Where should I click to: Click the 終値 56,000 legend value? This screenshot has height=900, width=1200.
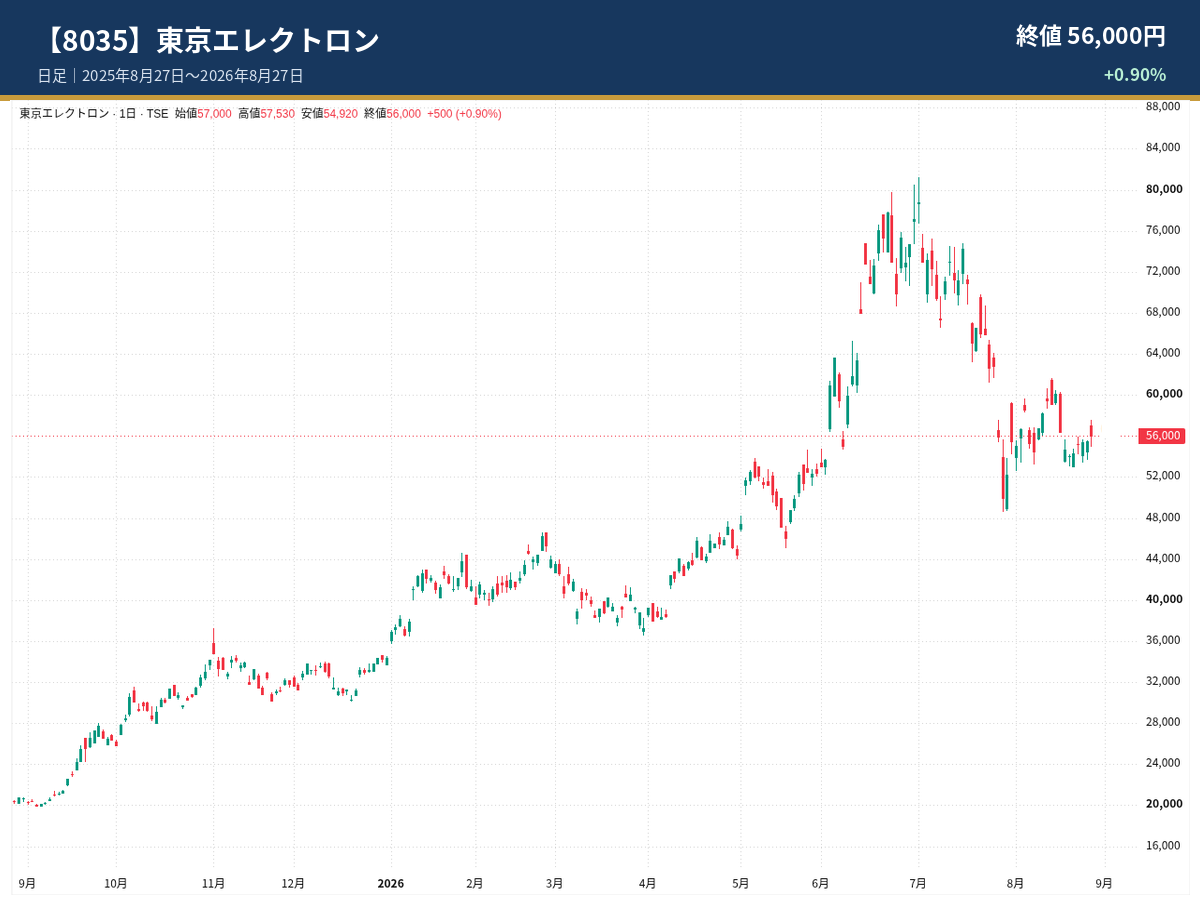[392, 114]
